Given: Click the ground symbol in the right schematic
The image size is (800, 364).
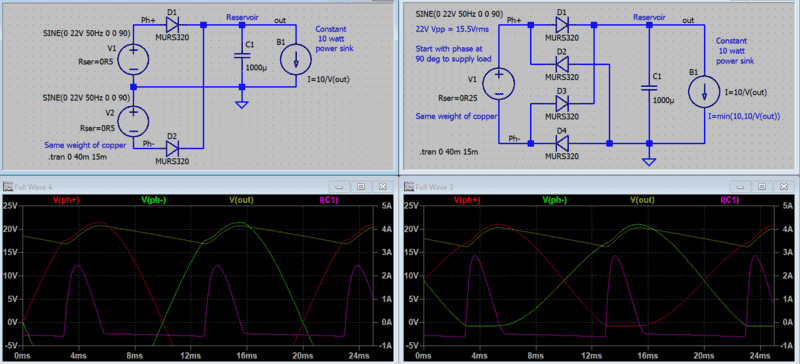Looking at the screenshot, I should pyautogui.click(x=649, y=161).
